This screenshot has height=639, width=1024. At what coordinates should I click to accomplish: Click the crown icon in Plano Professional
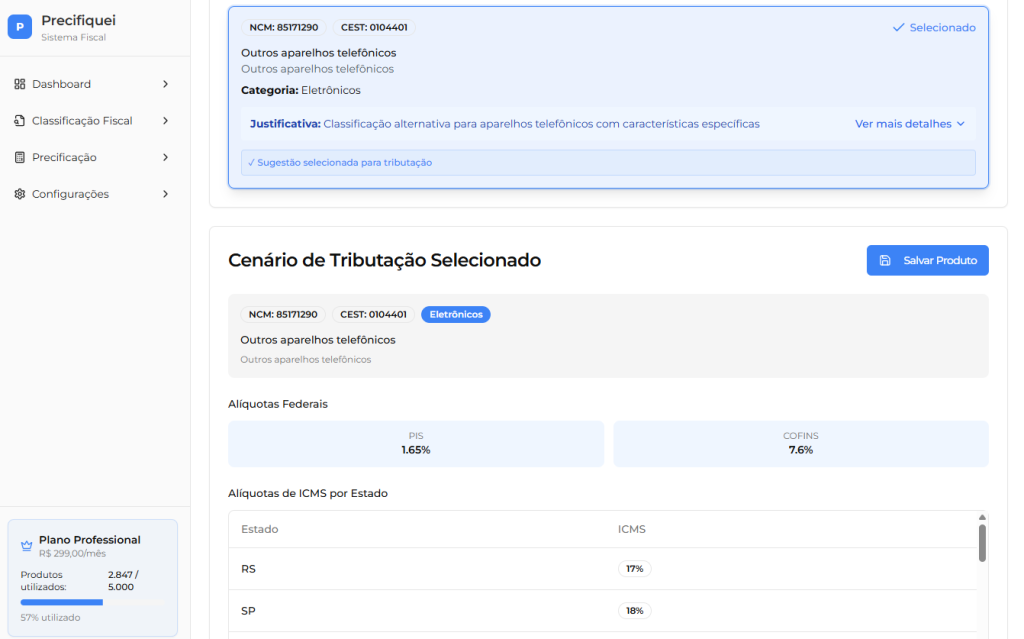[27, 546]
